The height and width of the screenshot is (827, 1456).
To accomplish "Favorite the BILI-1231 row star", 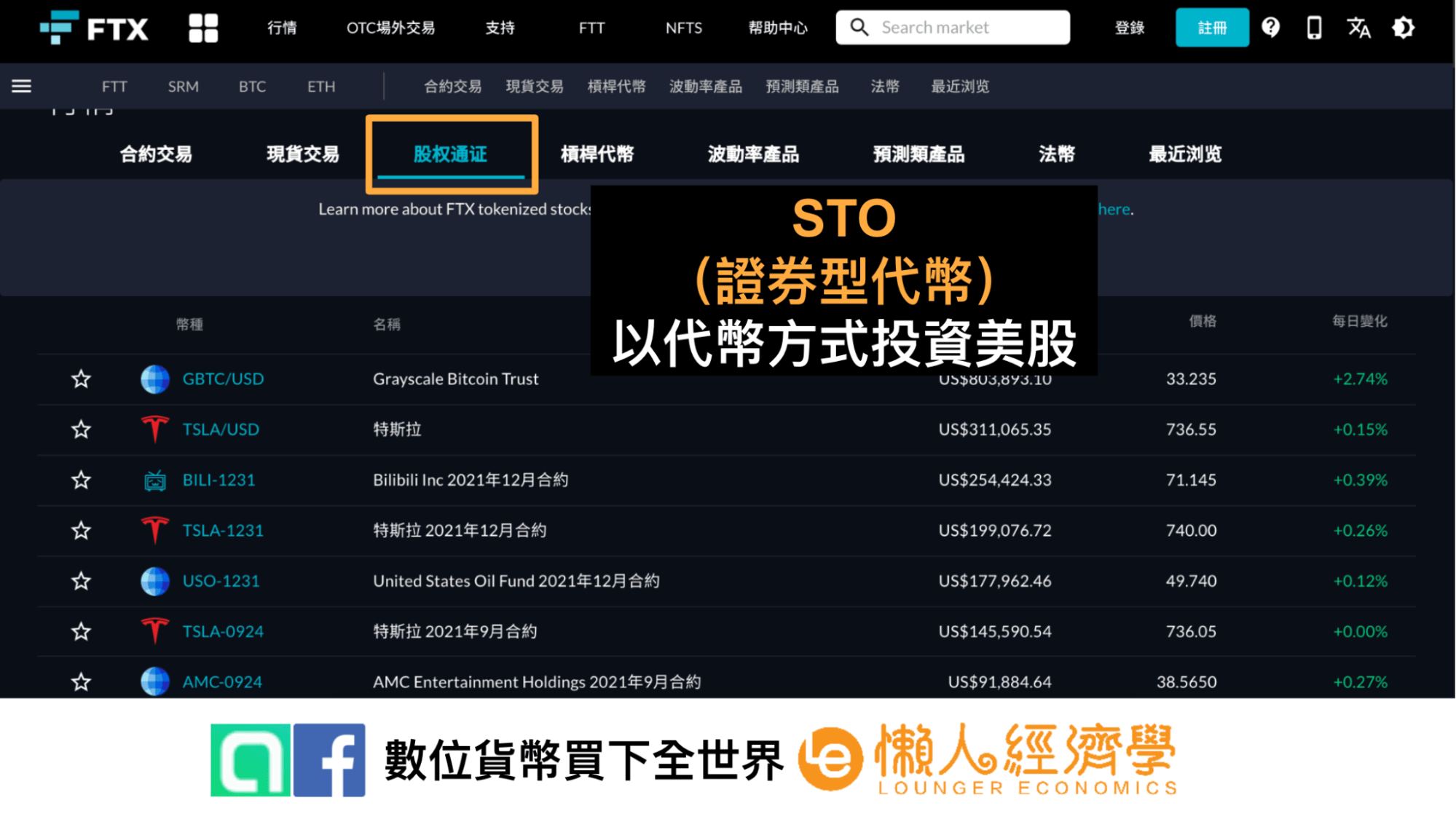I will point(81,480).
